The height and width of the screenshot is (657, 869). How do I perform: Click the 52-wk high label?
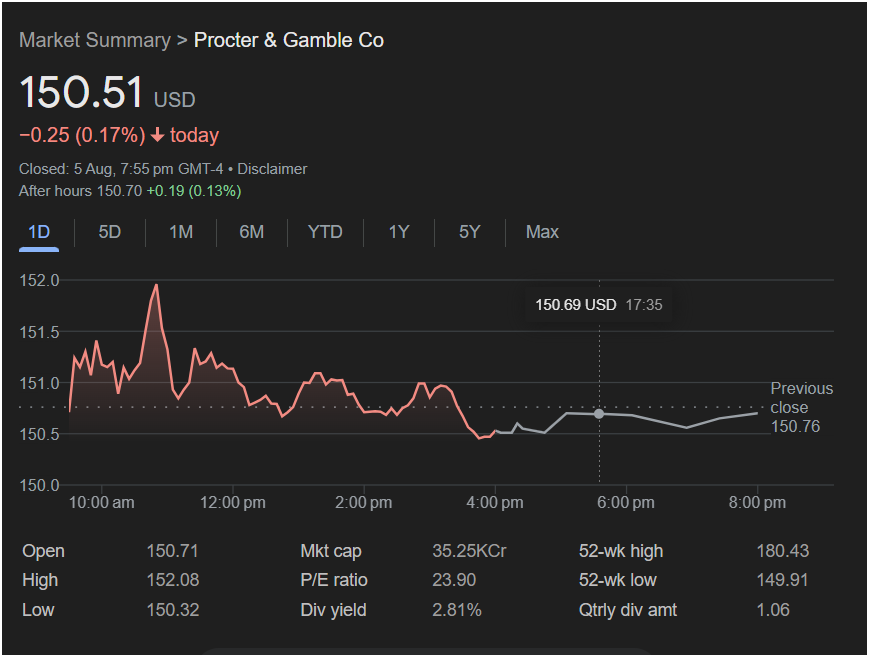click(621, 551)
